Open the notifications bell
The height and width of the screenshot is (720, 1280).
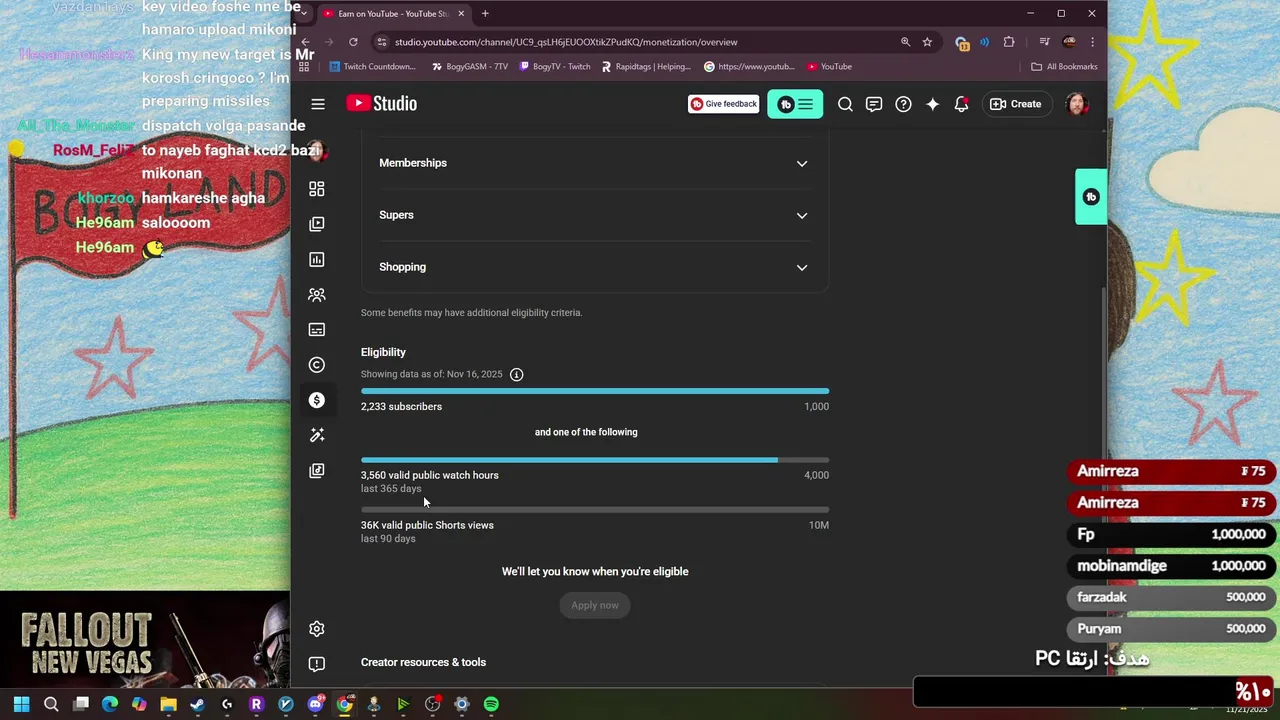961,104
